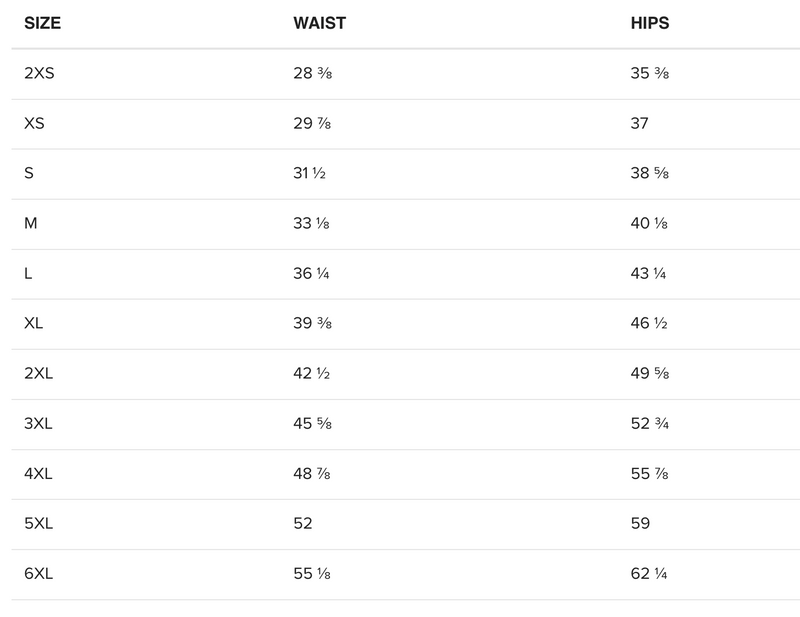Click waist value 52 for 5XL
The width and height of the screenshot is (800, 617).
tap(303, 524)
